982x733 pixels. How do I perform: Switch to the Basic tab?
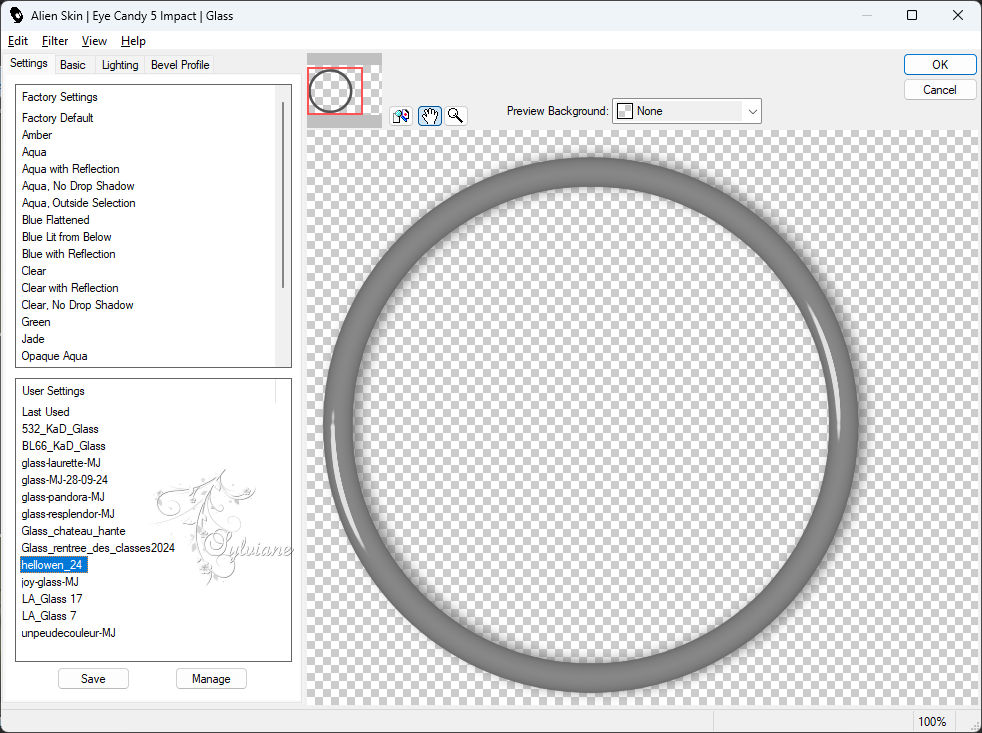pos(73,65)
